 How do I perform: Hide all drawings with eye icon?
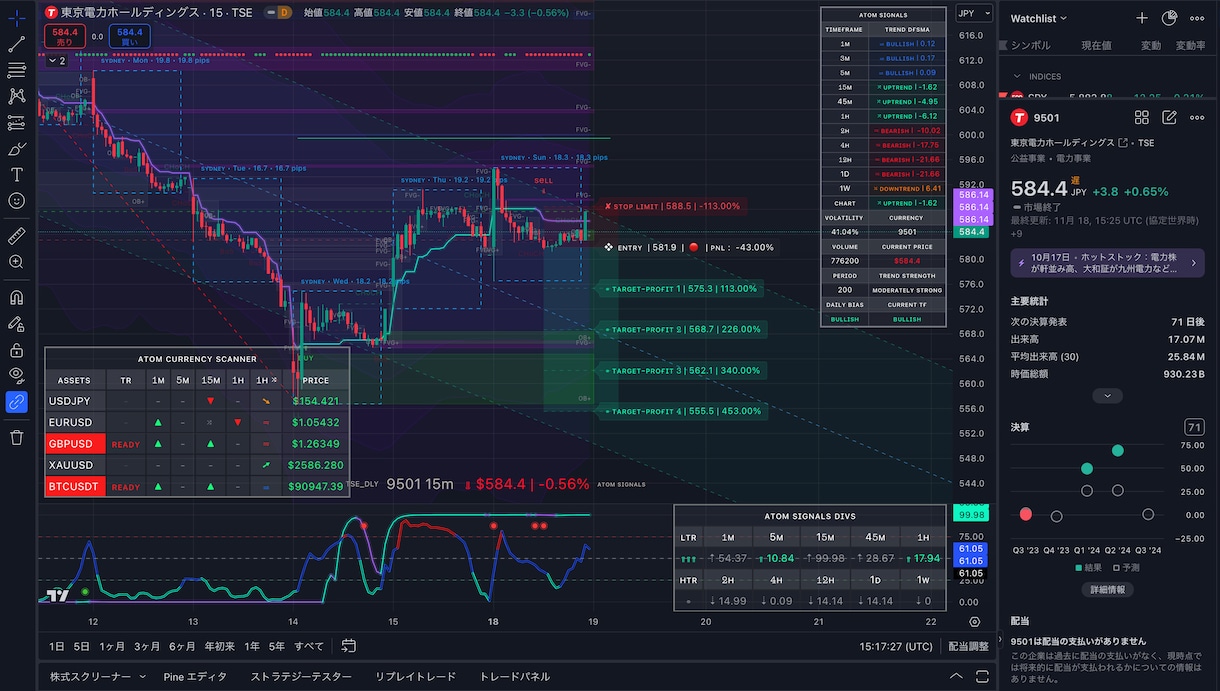point(17,376)
